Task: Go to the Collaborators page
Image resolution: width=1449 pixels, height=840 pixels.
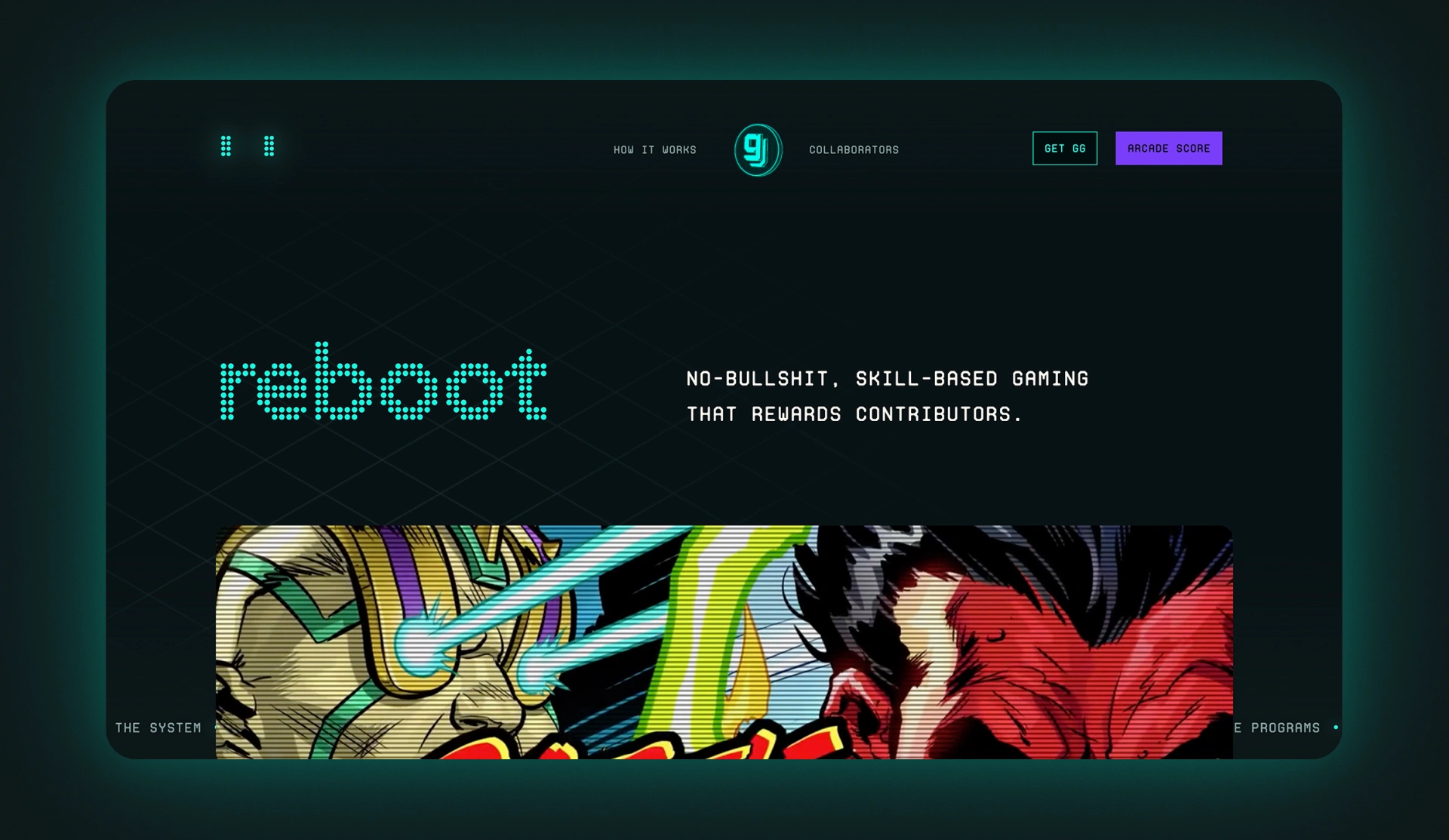Action: [x=854, y=150]
